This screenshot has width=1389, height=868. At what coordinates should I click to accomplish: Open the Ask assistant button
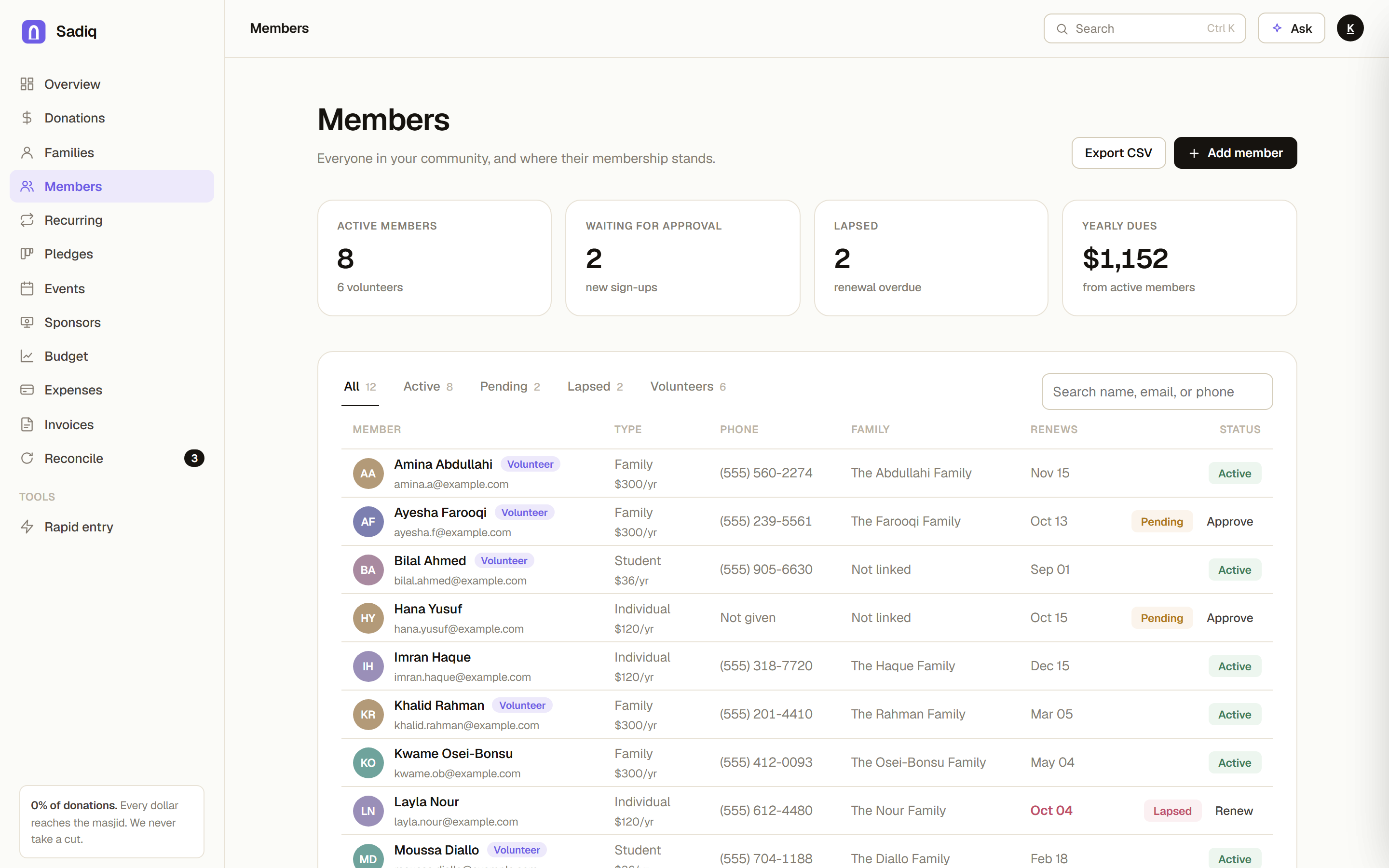(1291, 28)
